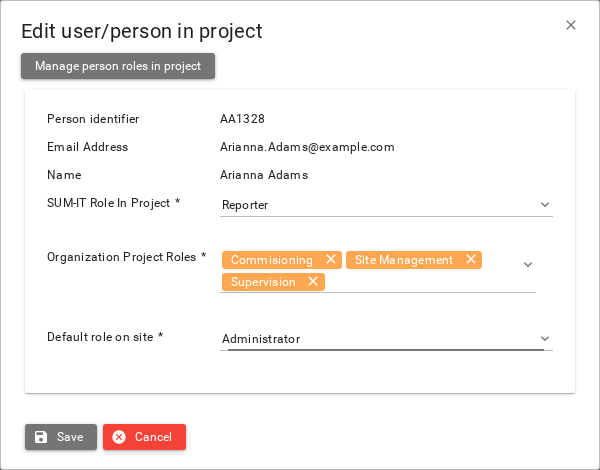The image size is (600, 470).
Task: Expand SUM-IT Role In Project chevron
Action: [x=545, y=205]
